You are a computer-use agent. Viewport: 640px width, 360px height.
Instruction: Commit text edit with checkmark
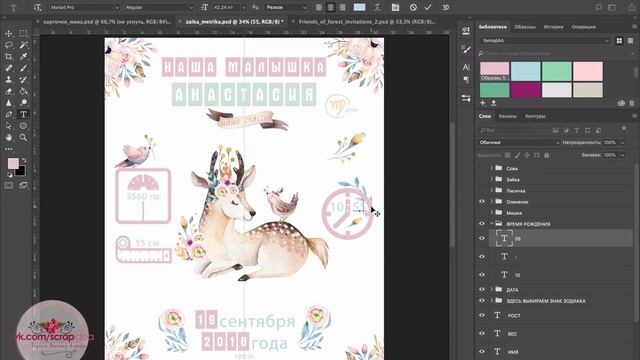point(428,7)
